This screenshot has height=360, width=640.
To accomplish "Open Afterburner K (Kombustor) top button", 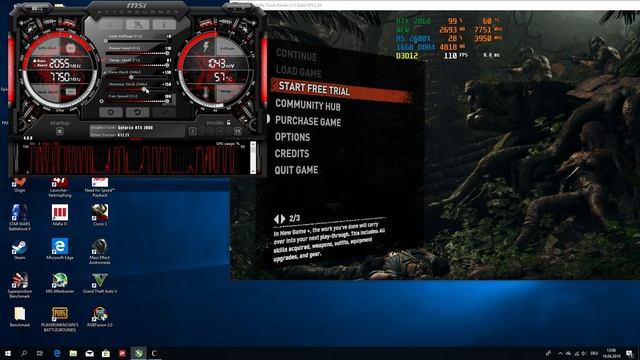I will (111, 24).
